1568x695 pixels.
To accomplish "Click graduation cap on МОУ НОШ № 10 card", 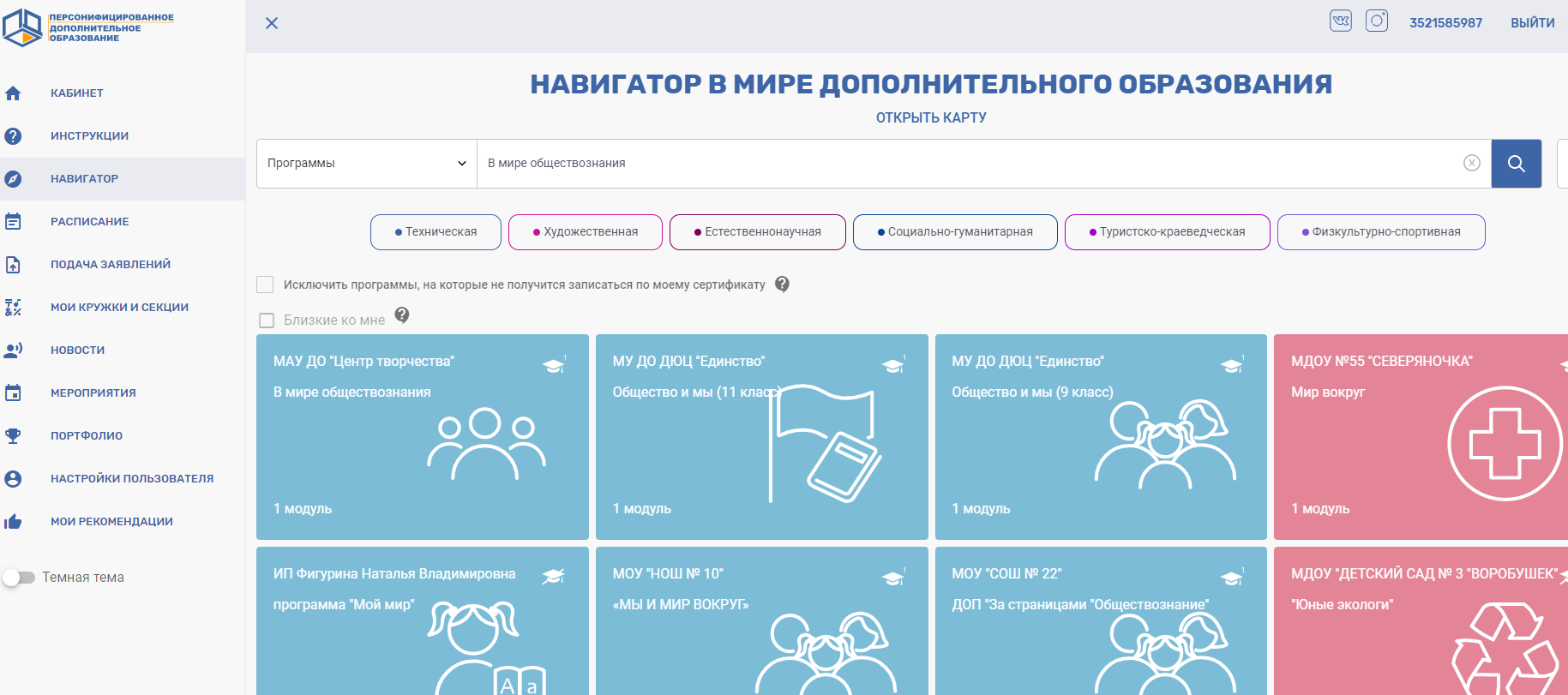I will click(893, 578).
